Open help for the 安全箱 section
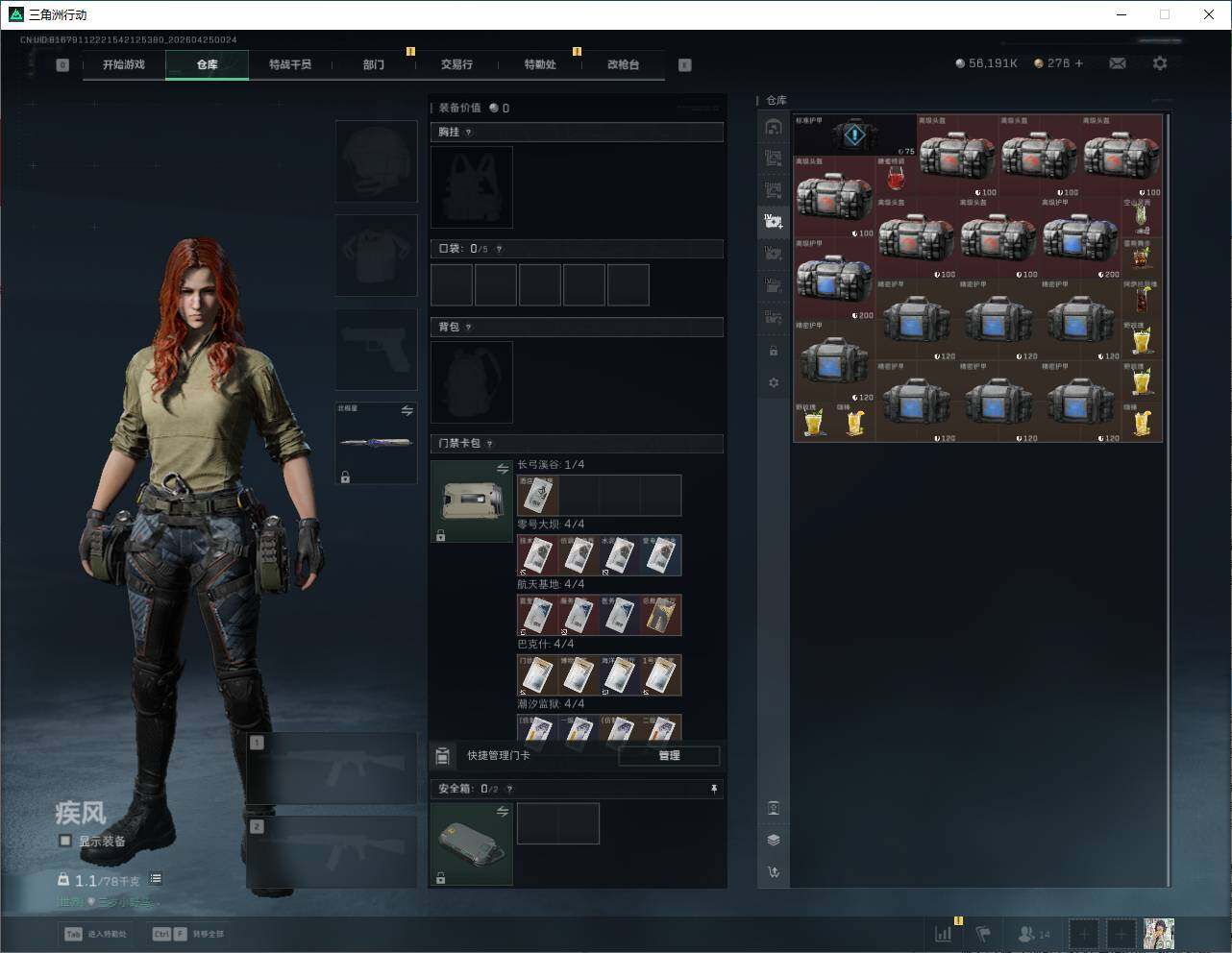Screen dimensions: 1232x953 pyautogui.click(x=509, y=789)
